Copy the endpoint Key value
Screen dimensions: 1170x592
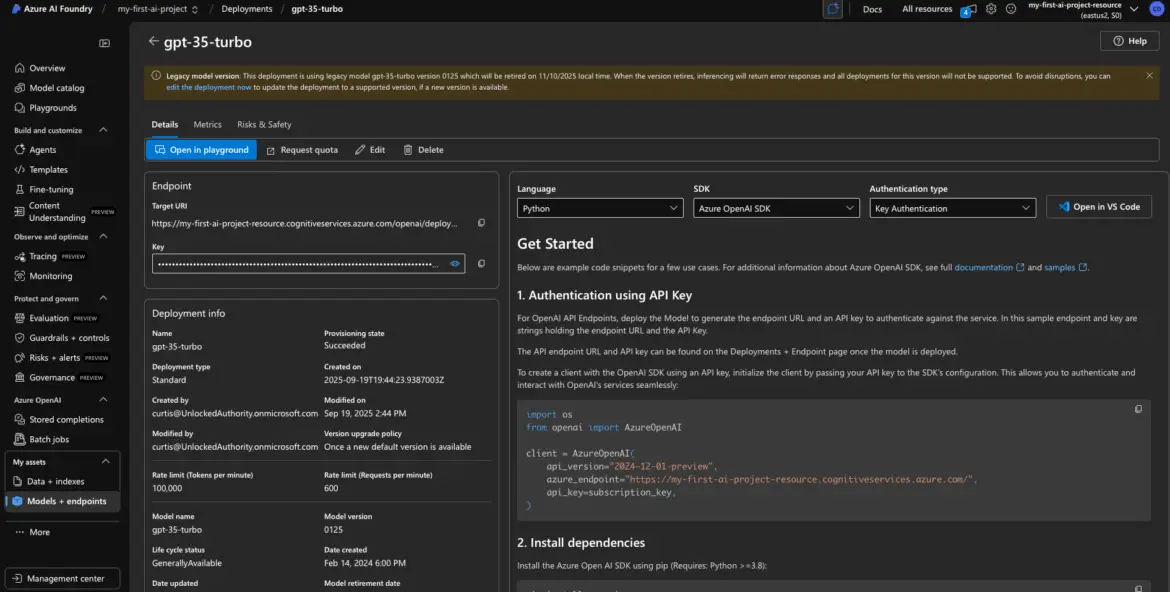pos(481,264)
